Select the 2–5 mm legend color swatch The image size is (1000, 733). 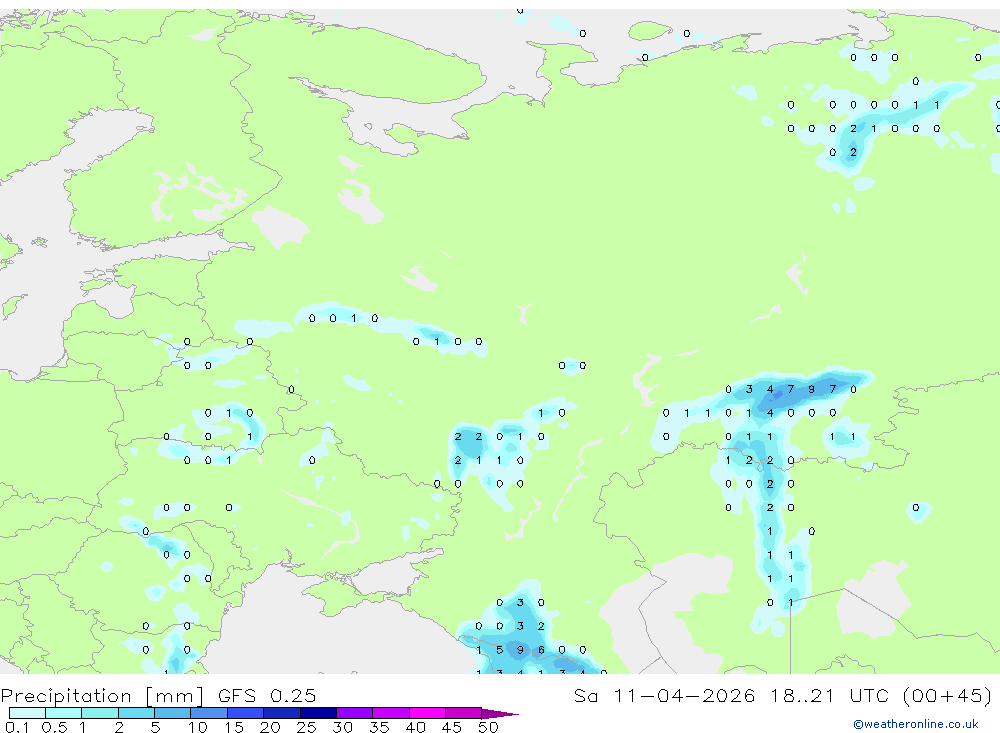(136, 713)
